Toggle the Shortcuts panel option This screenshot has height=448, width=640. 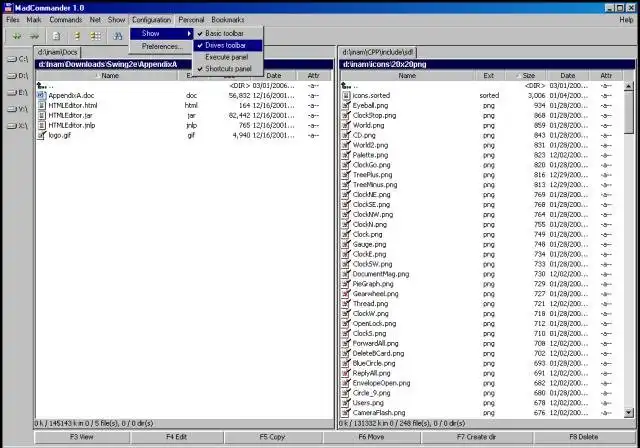(228, 69)
